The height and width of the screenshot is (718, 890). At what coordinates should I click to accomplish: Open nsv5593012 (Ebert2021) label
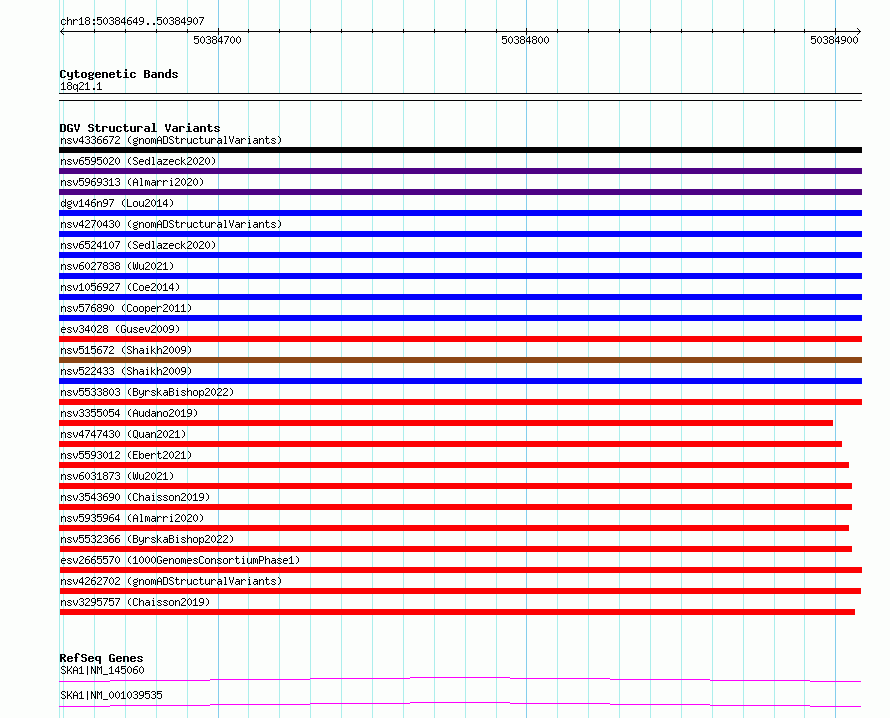click(x=126, y=455)
